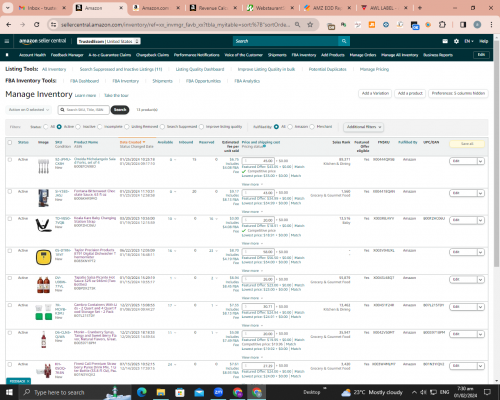Select the 'Inactive' status radio button
This screenshot has width=500, height=400.
coord(78,127)
